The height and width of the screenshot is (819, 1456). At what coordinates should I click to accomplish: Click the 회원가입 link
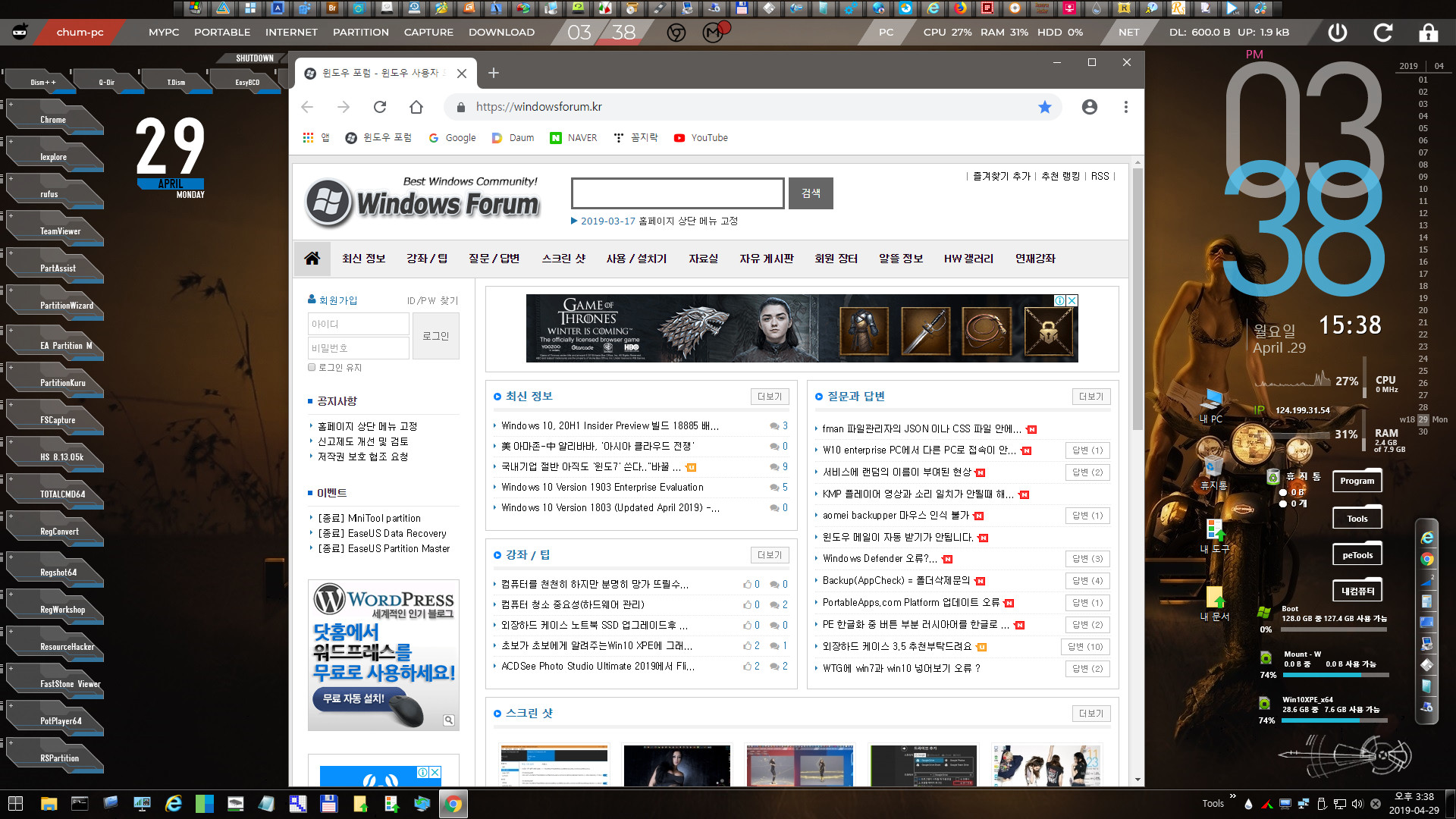[338, 300]
